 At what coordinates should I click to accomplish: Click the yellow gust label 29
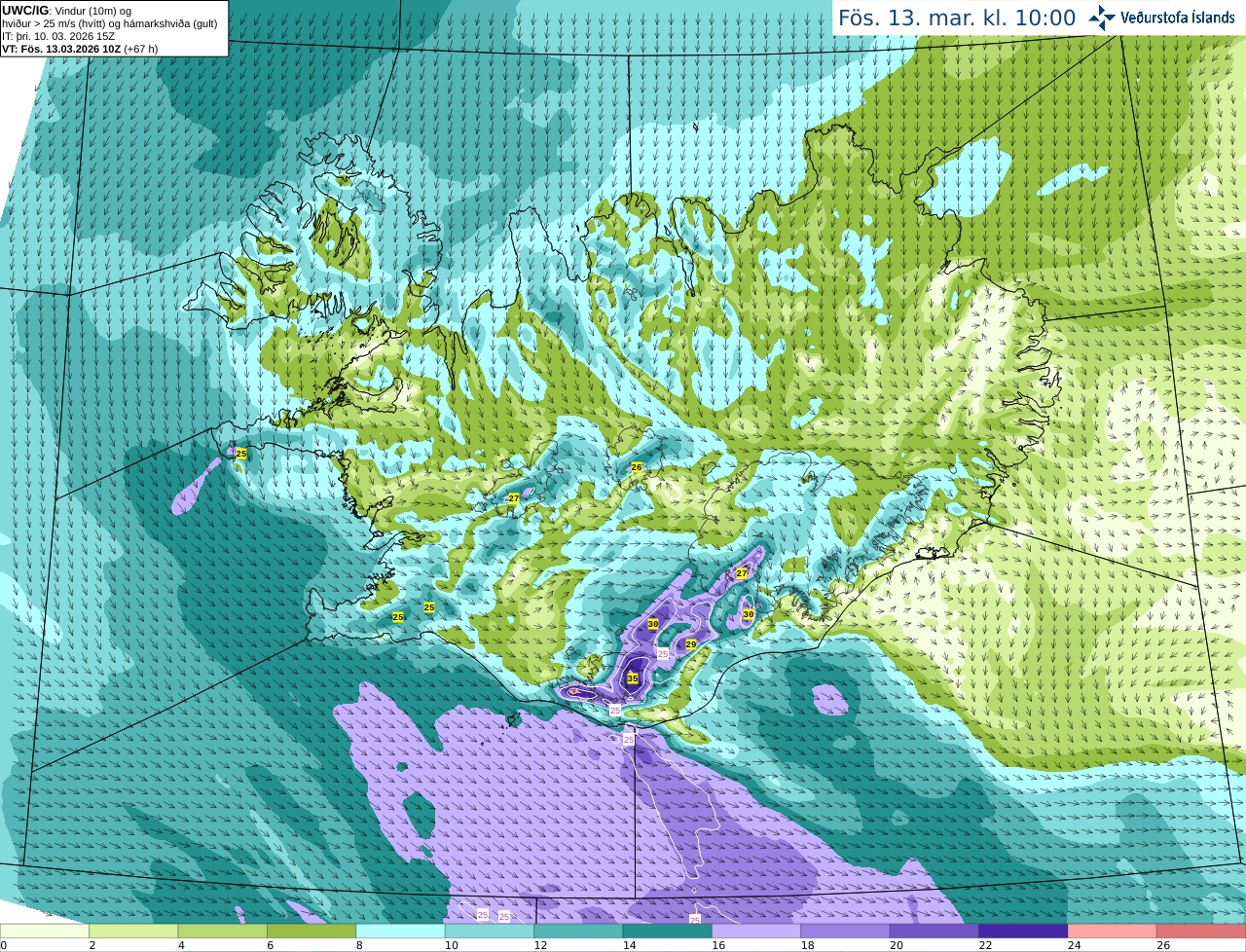[691, 644]
